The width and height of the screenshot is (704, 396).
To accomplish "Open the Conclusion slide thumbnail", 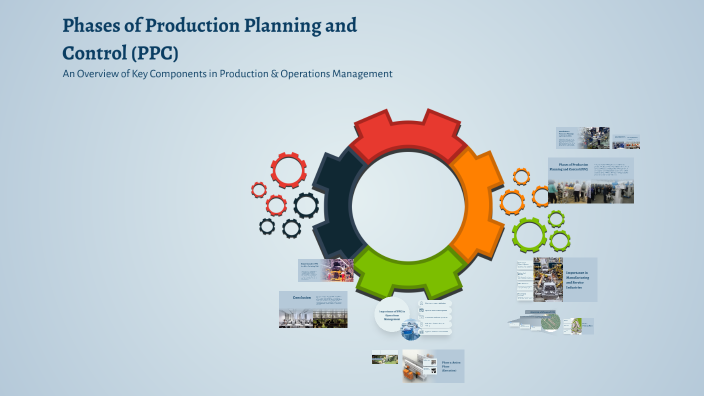I will [x=313, y=309].
